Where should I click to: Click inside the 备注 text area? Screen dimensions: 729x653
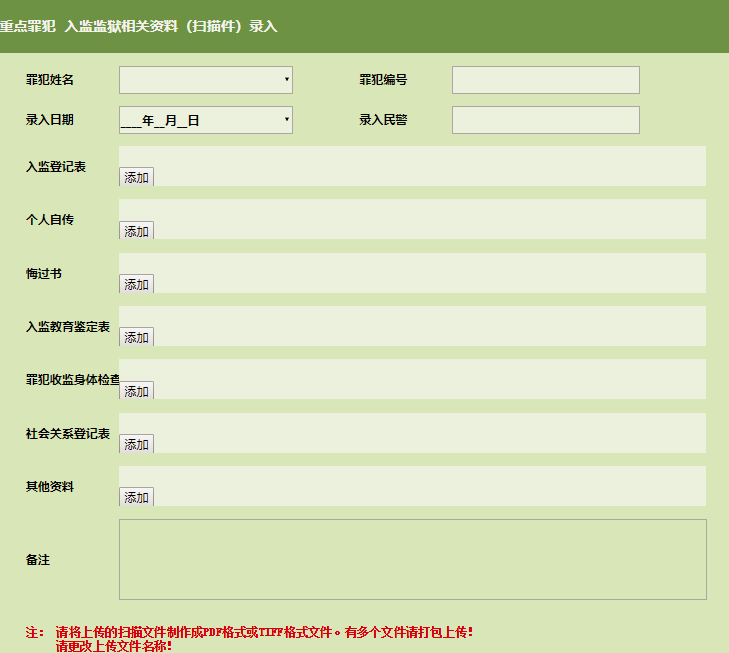(x=412, y=559)
